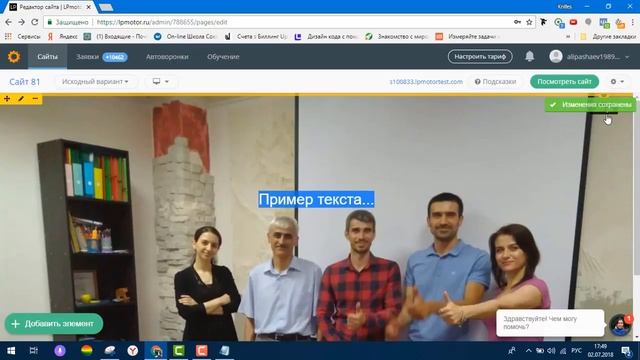Open the desktop device view dropdown
The height and width of the screenshot is (360, 640).
pyautogui.click(x=160, y=82)
